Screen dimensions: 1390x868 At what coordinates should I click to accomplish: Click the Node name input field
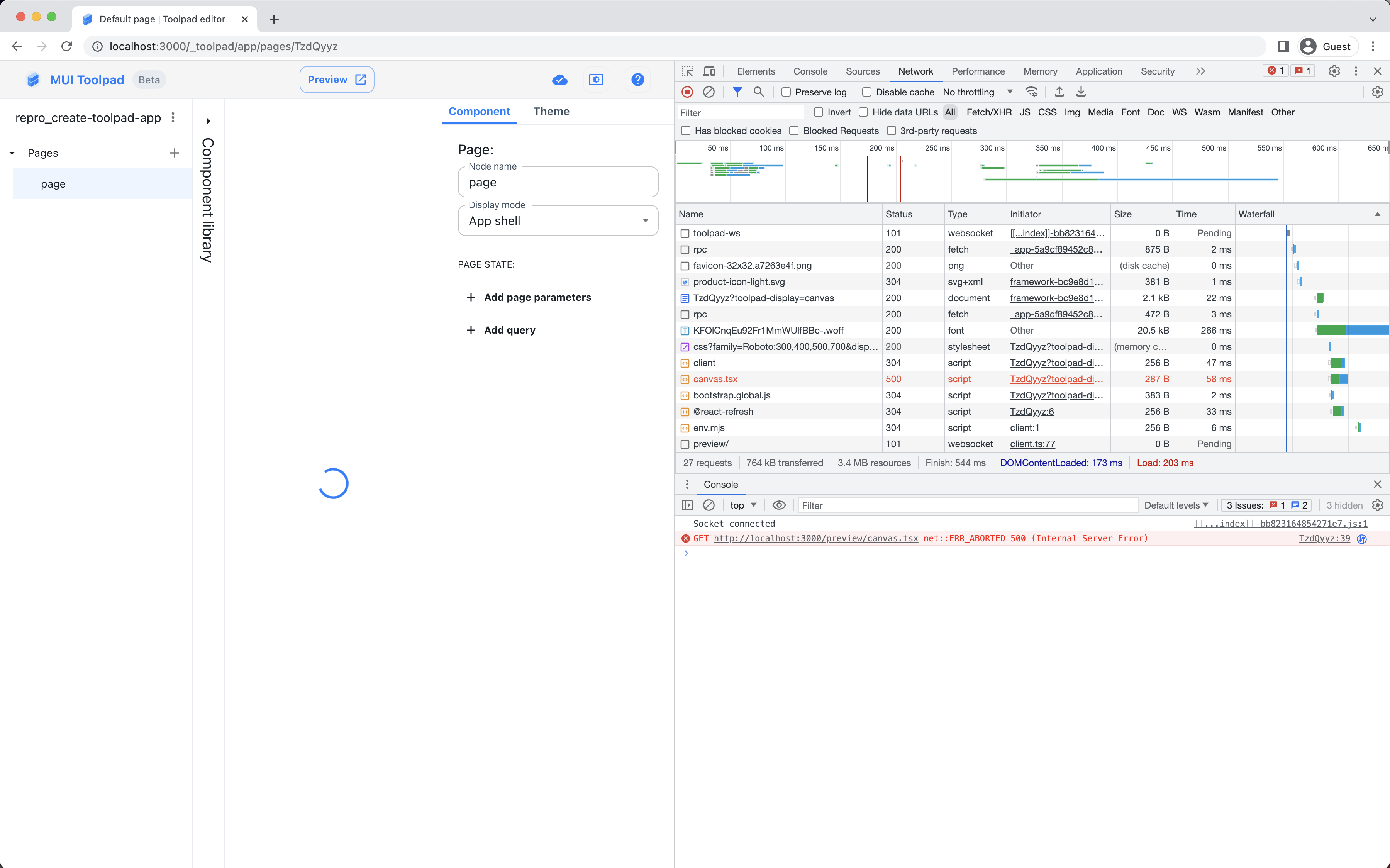pyautogui.click(x=558, y=183)
